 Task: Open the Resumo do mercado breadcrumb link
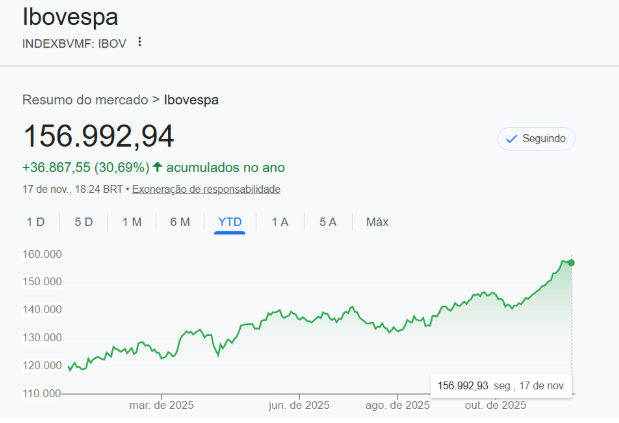coord(84,100)
